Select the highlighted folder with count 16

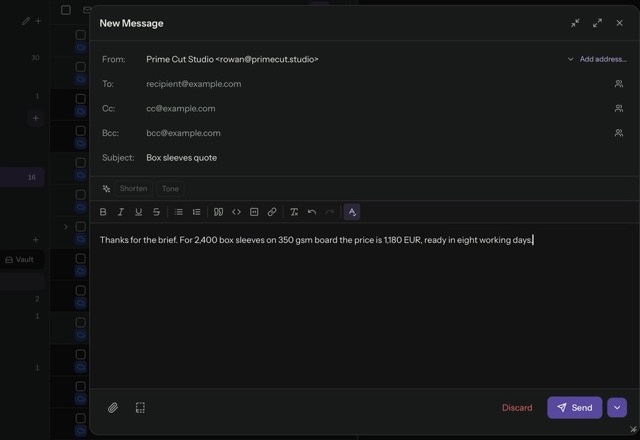(22, 177)
